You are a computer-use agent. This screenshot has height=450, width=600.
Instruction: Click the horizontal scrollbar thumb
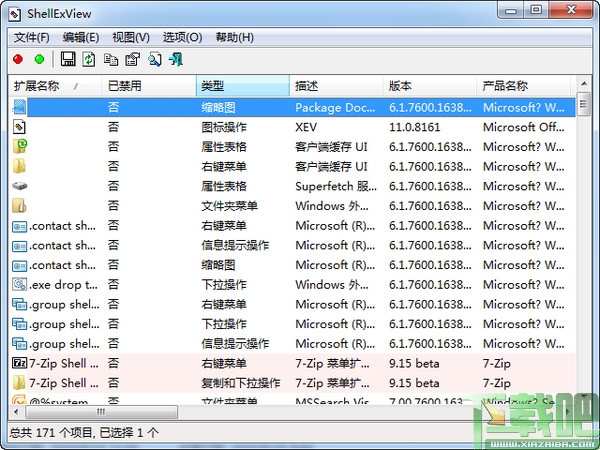[101, 412]
